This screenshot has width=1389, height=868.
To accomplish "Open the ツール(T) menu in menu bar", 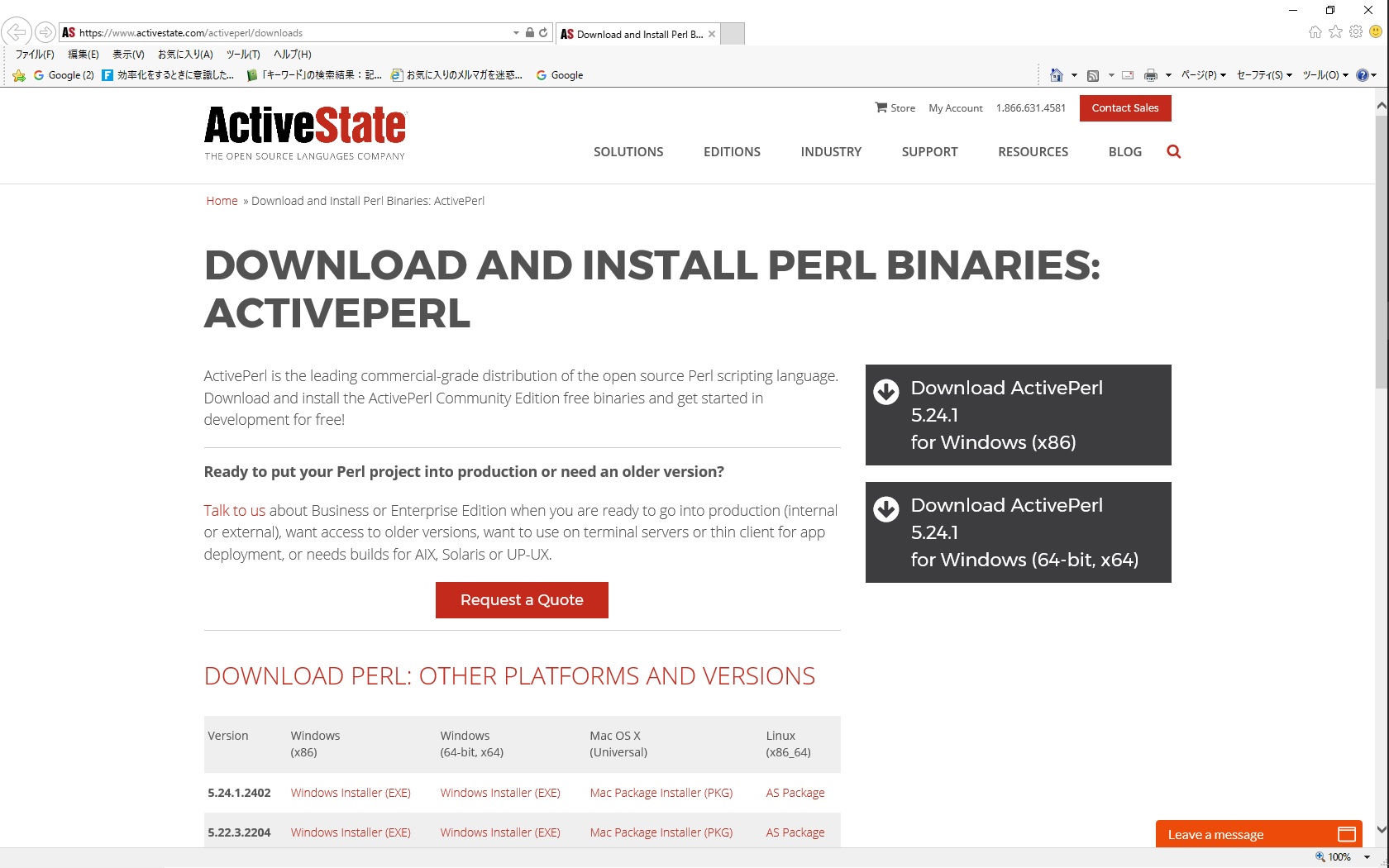I will click(243, 55).
